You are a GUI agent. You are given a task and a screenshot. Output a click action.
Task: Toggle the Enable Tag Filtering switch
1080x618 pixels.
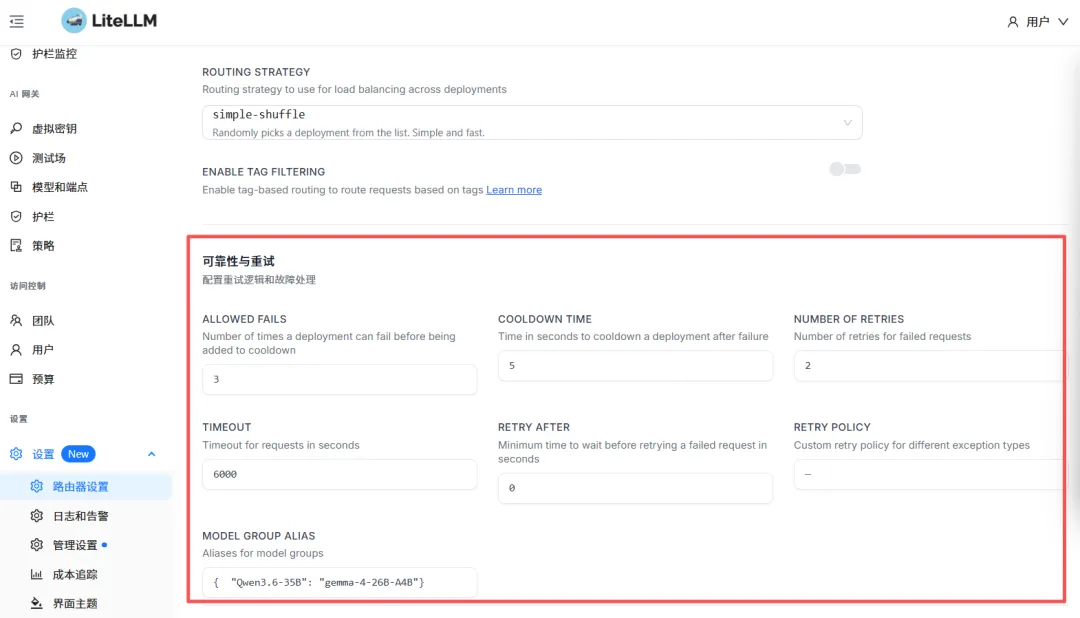(x=845, y=169)
